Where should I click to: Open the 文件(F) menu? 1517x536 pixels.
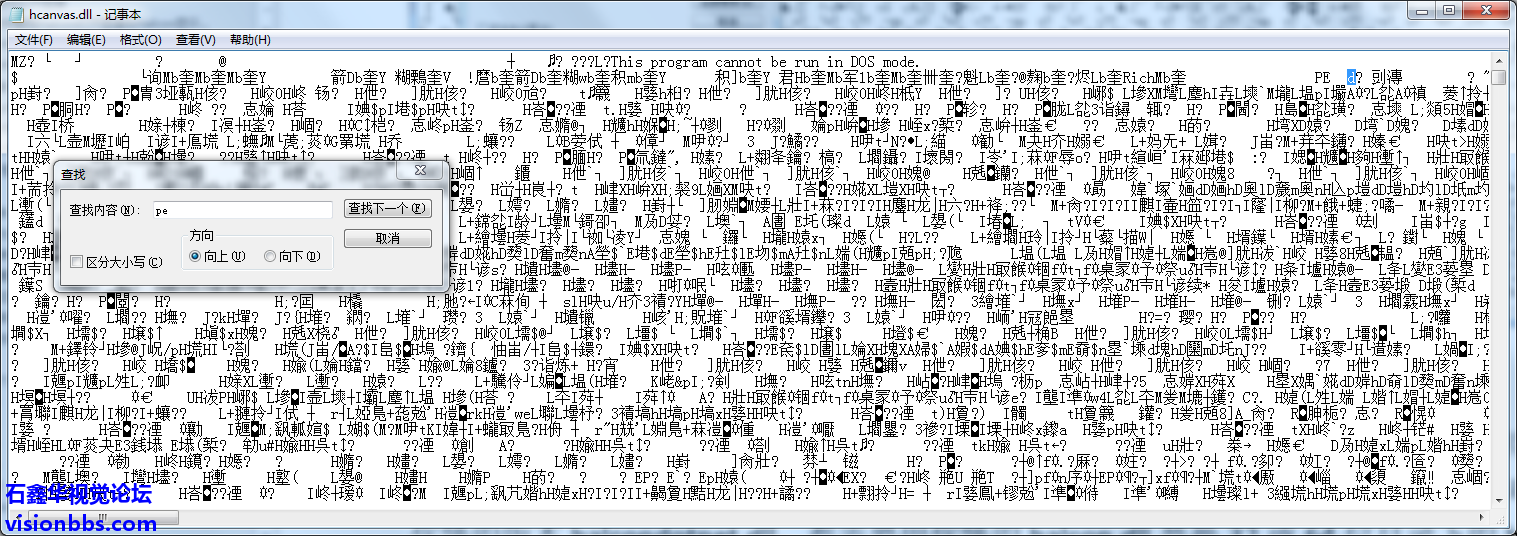pos(34,40)
